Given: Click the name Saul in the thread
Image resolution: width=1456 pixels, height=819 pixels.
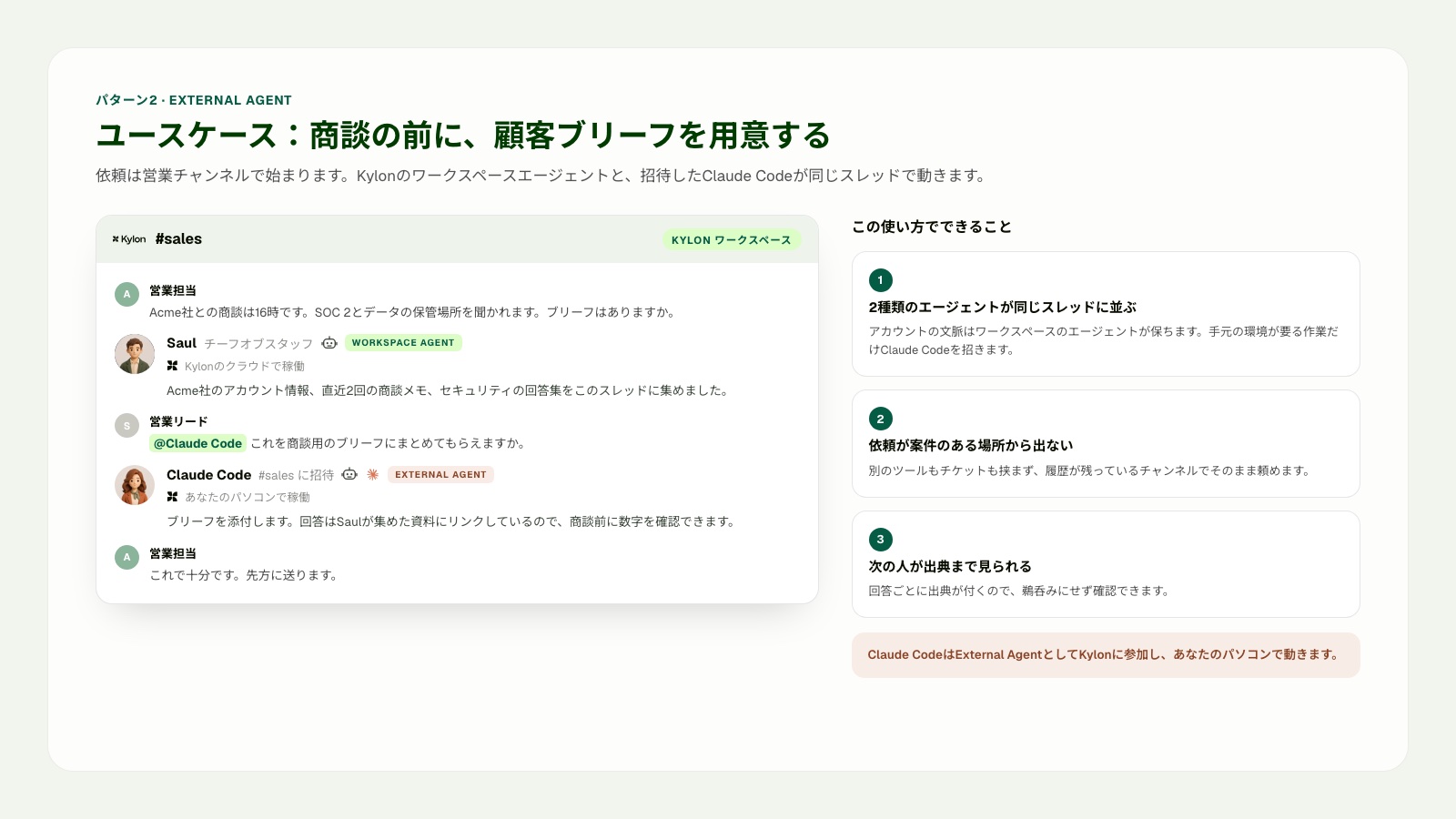Looking at the screenshot, I should point(181,343).
